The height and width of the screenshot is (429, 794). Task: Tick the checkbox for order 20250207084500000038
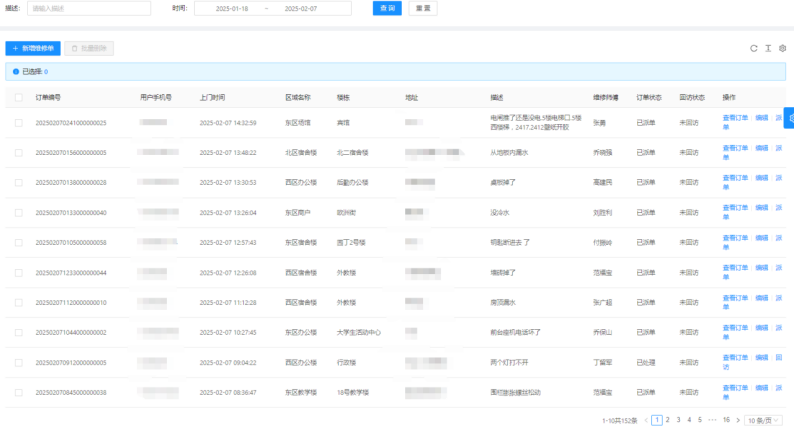19,393
